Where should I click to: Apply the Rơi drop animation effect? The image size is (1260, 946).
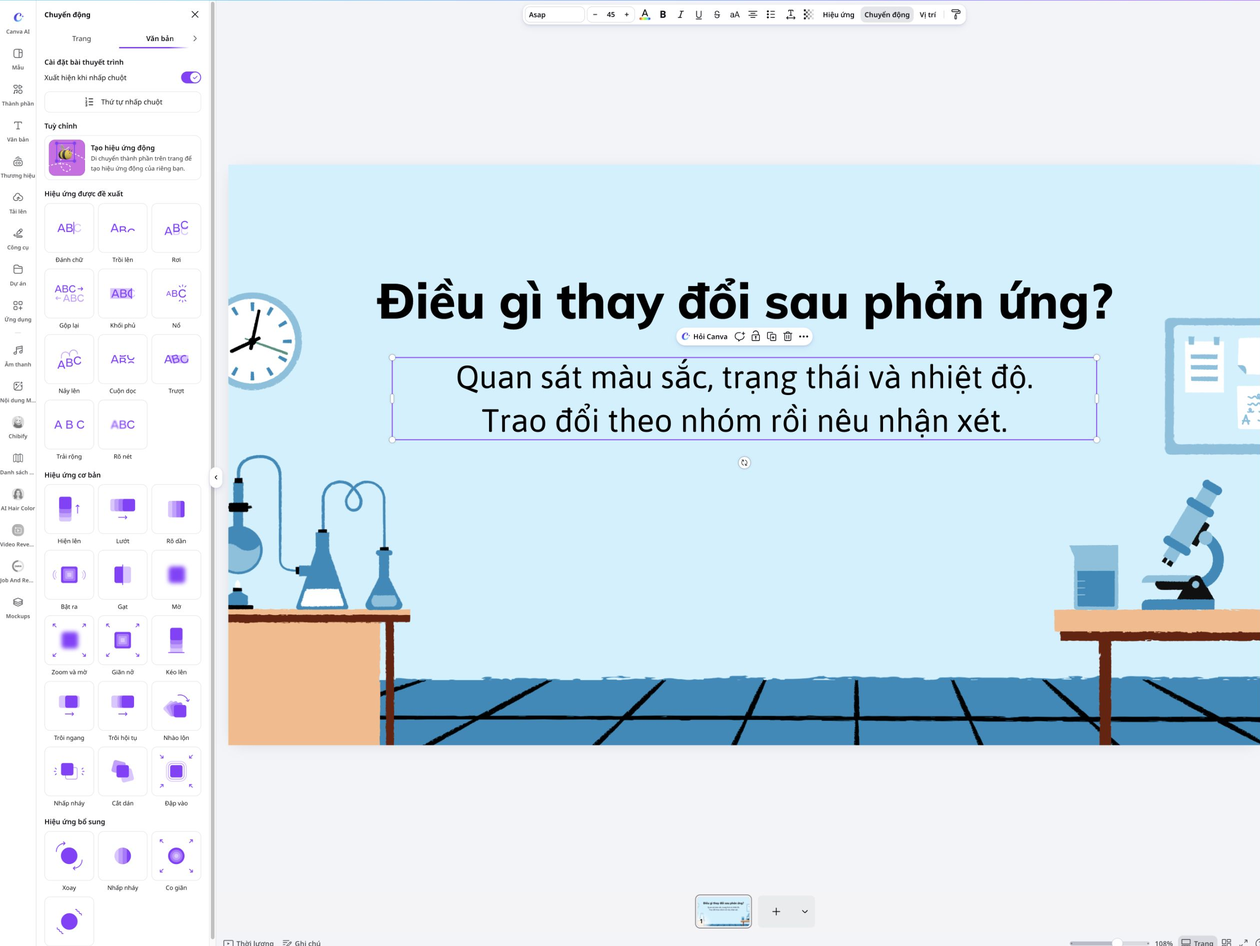click(x=176, y=229)
